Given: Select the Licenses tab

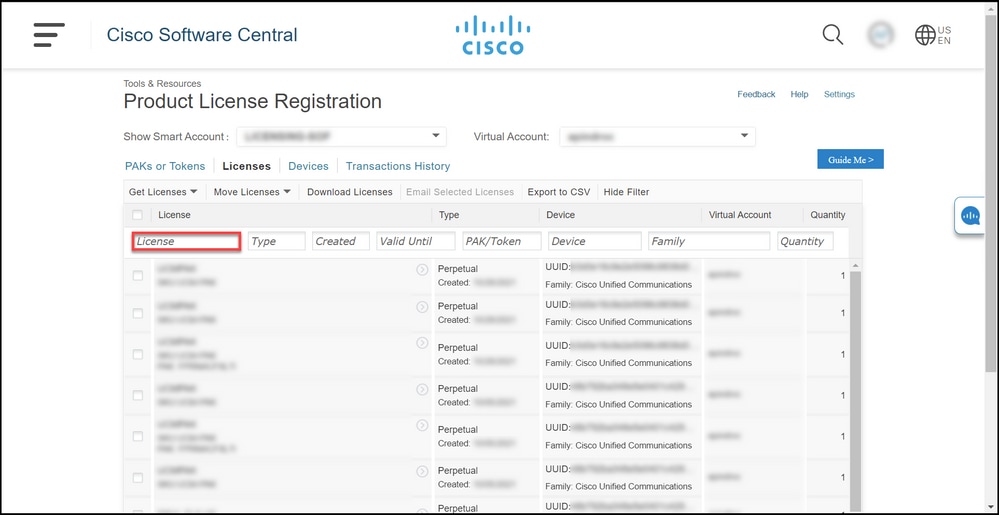Looking at the screenshot, I should click(247, 166).
